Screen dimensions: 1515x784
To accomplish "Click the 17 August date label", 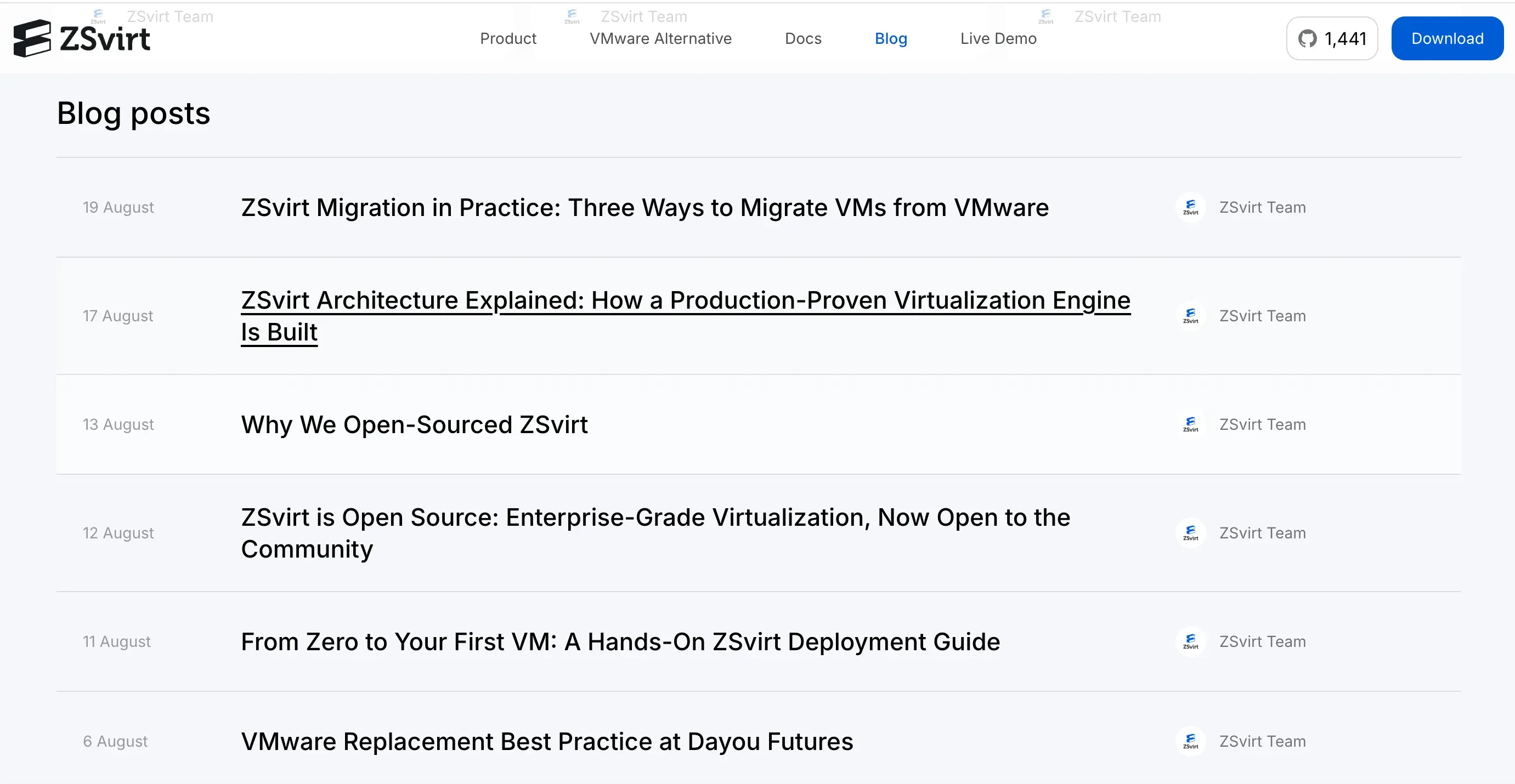I will [117, 316].
